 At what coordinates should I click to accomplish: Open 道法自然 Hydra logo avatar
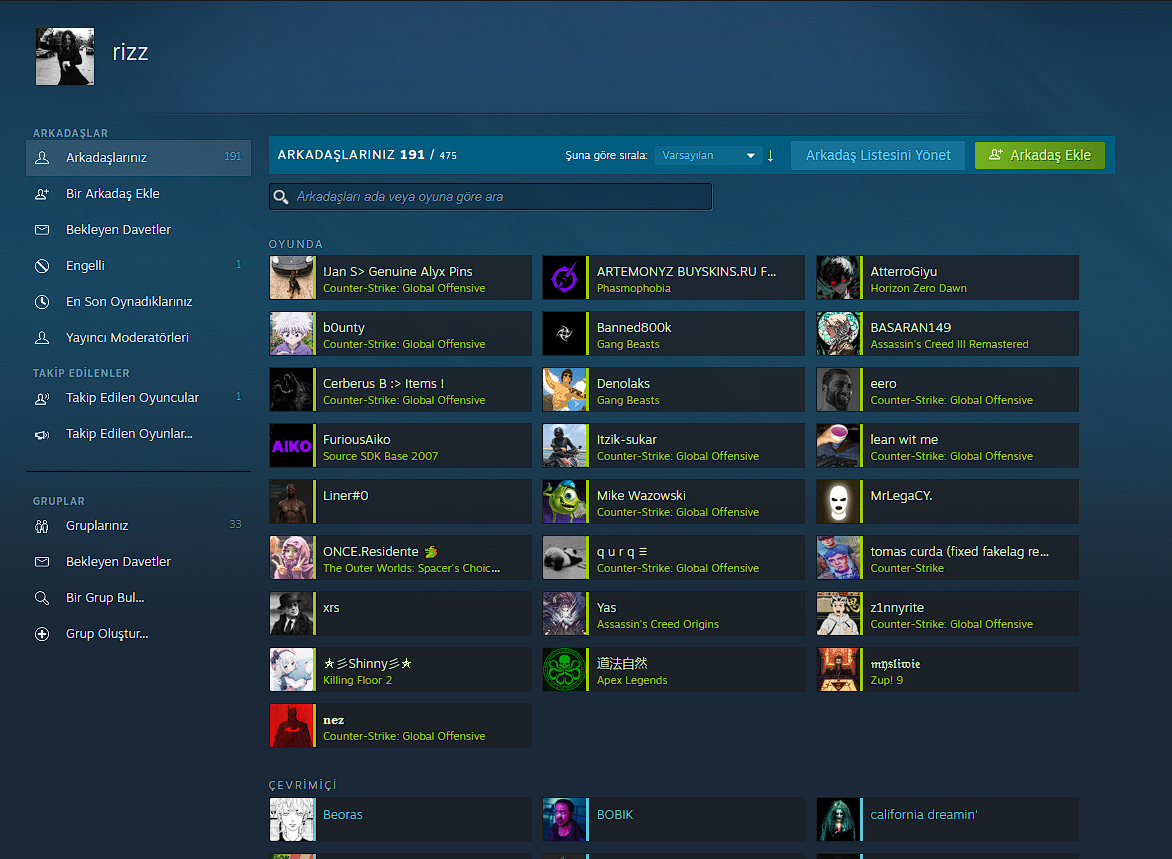coord(565,670)
